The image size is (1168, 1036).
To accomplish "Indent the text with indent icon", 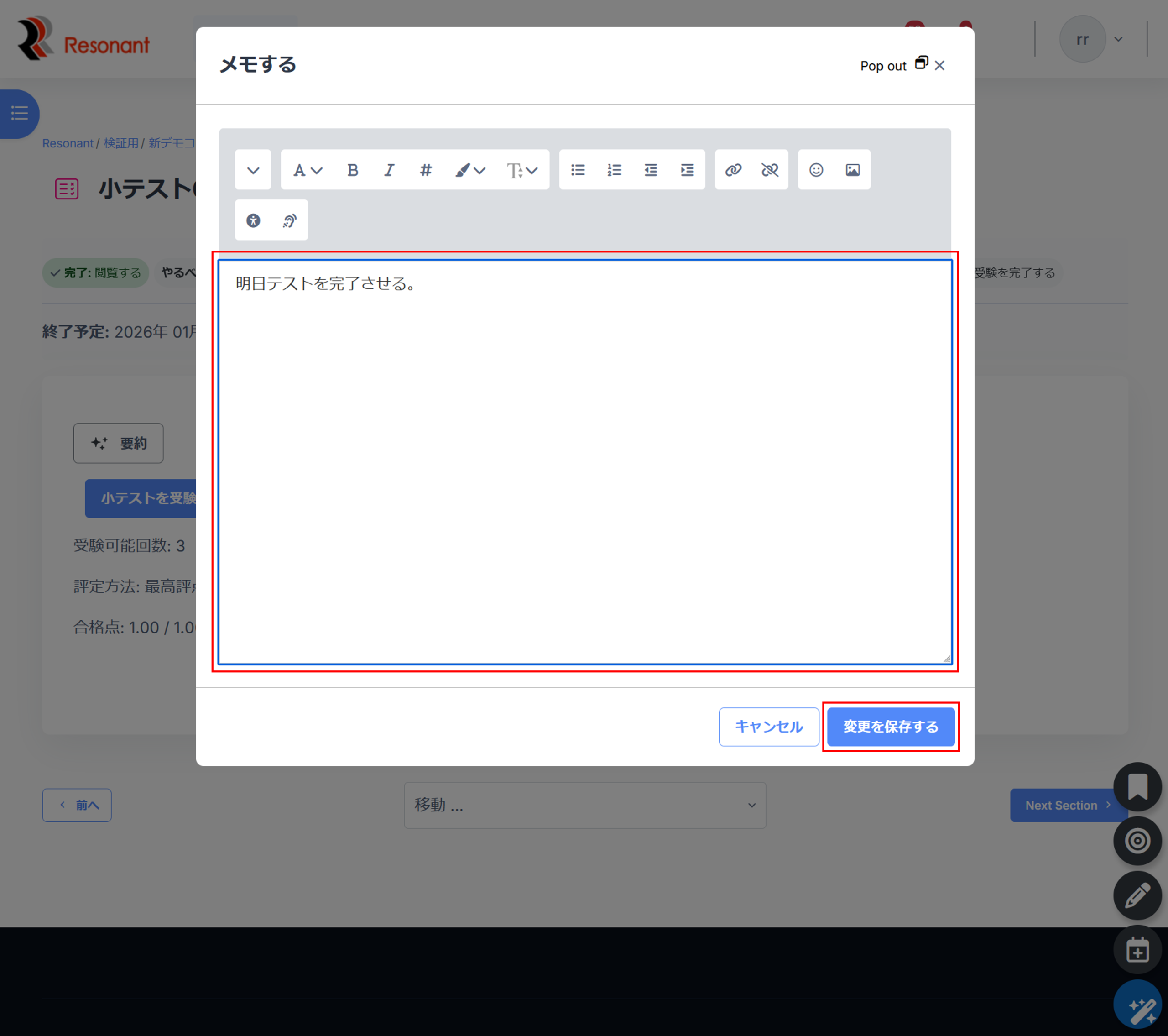I will point(687,170).
